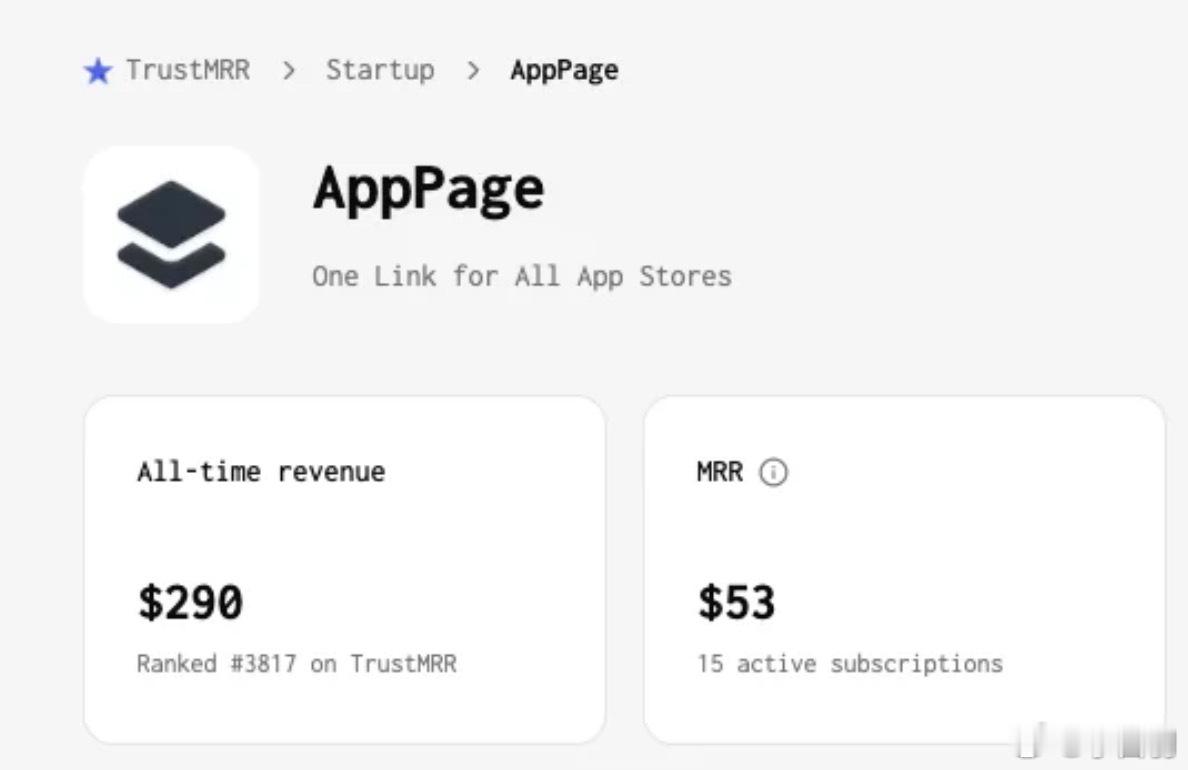Go to TrustMRR home via breadcrumb
Viewport: 1188px width, 770px height.
pos(188,70)
